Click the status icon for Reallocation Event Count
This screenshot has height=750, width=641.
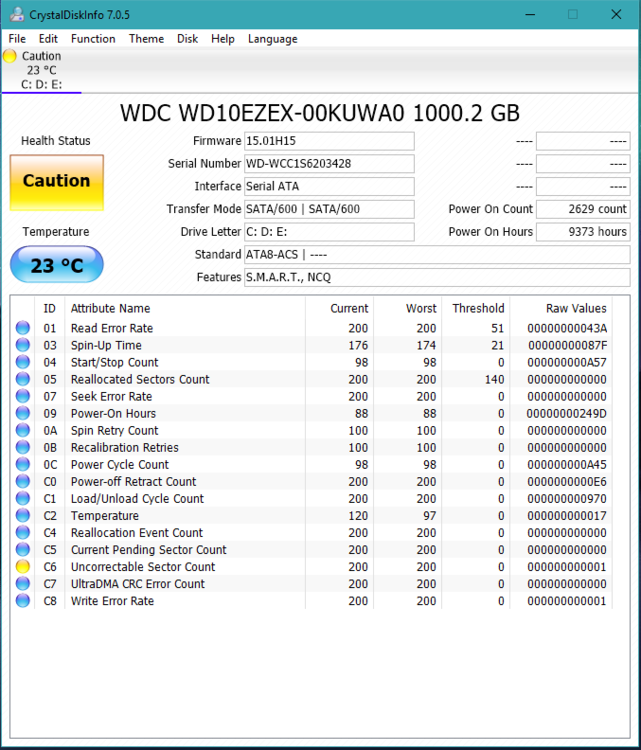pyautogui.click(x=22, y=532)
